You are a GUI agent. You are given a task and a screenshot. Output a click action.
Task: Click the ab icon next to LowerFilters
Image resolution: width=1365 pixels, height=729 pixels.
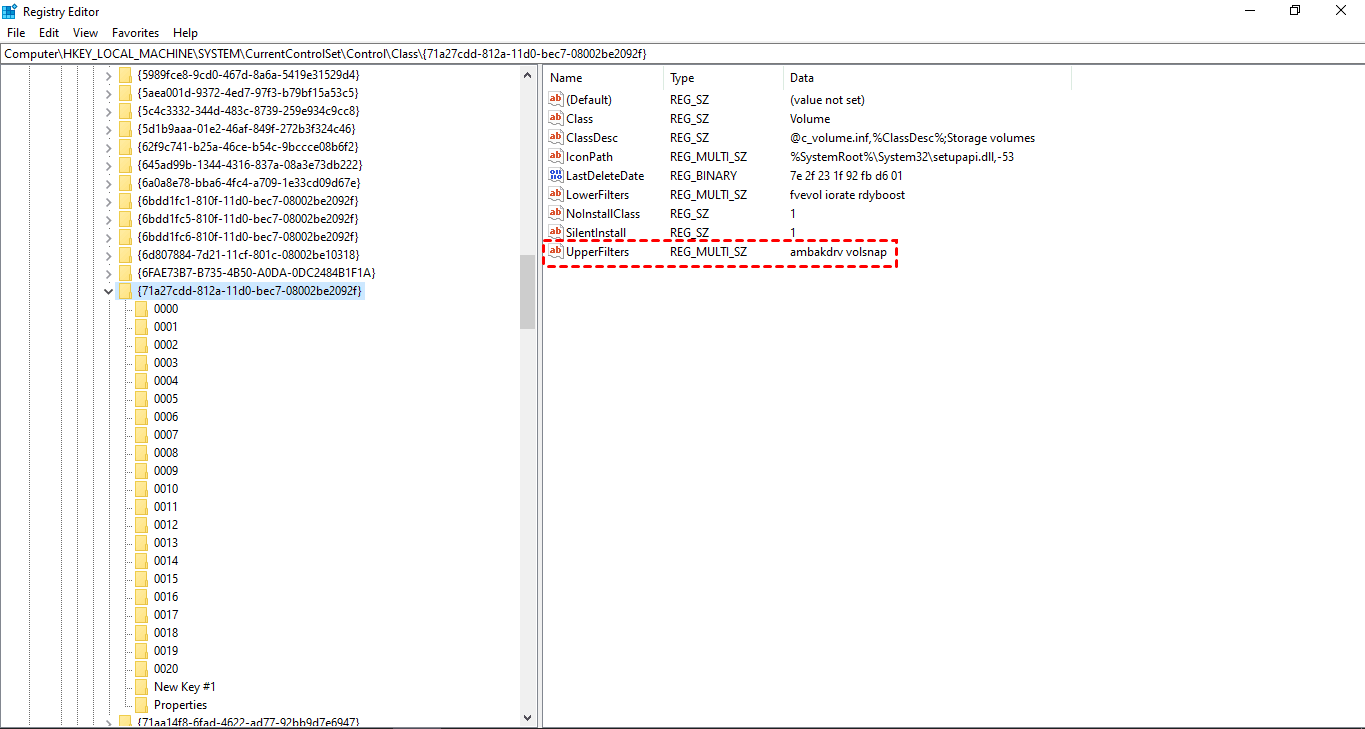point(555,194)
